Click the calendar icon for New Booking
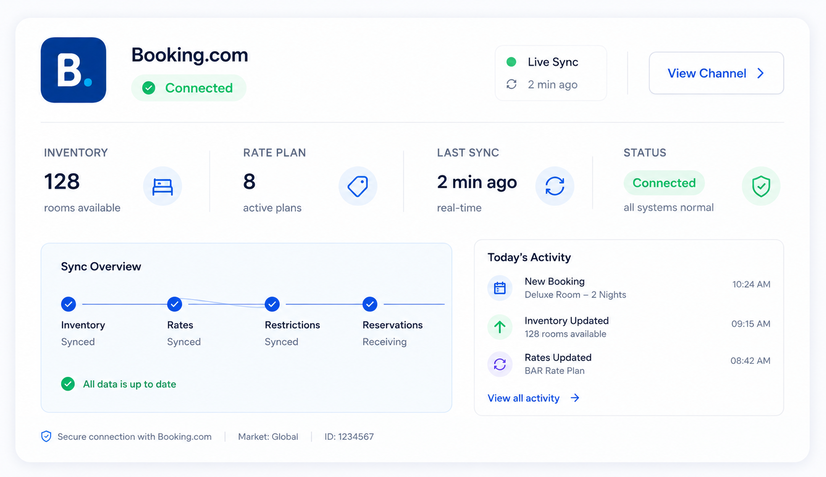 coord(500,288)
